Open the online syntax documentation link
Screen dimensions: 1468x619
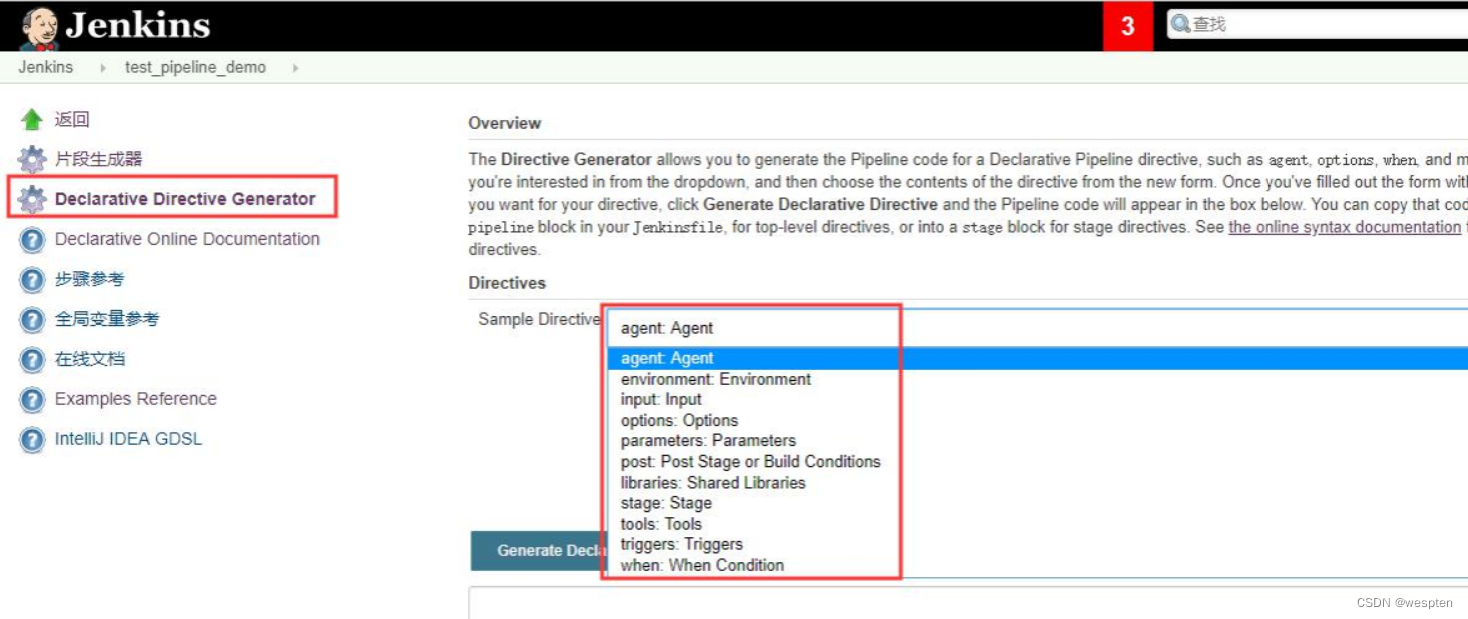[x=1344, y=227]
